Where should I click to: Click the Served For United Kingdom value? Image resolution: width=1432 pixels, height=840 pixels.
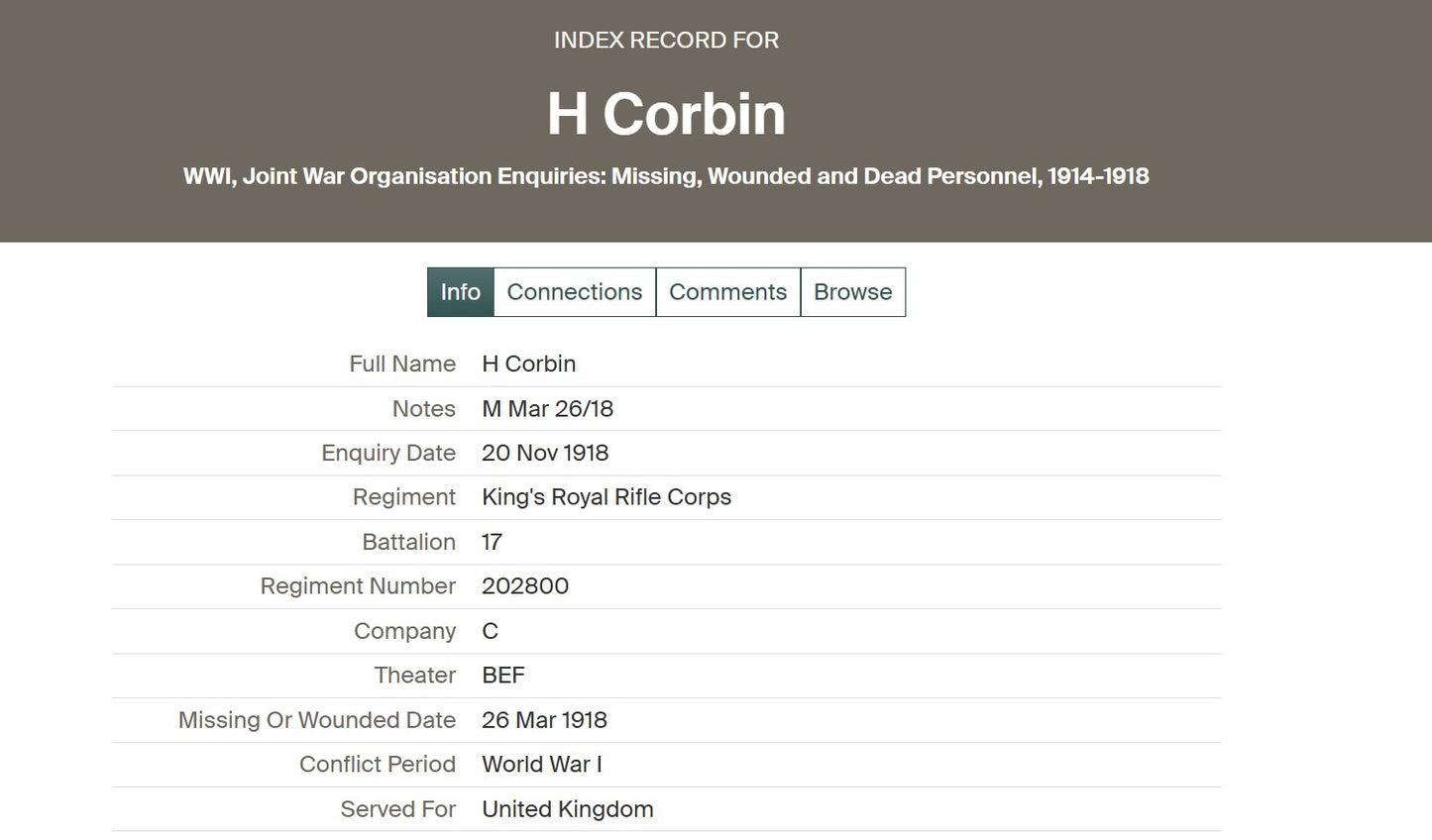click(568, 809)
